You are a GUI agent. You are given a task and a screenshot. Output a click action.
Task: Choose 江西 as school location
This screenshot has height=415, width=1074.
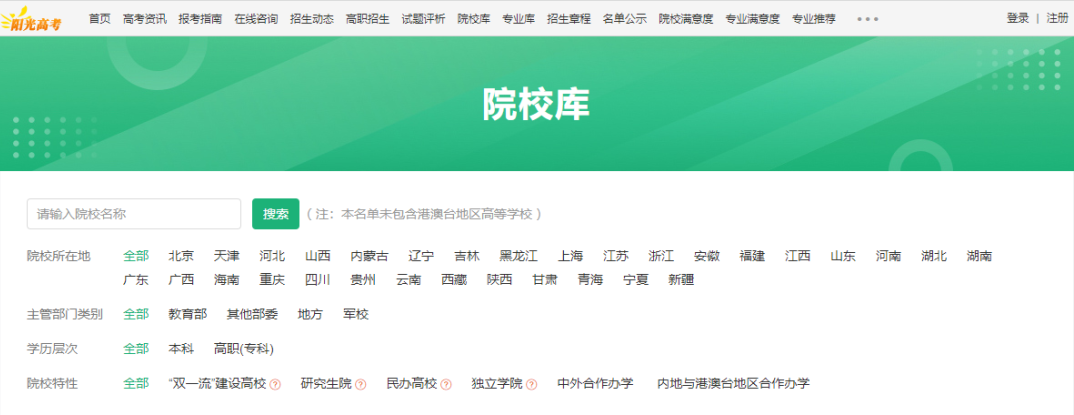(x=798, y=256)
